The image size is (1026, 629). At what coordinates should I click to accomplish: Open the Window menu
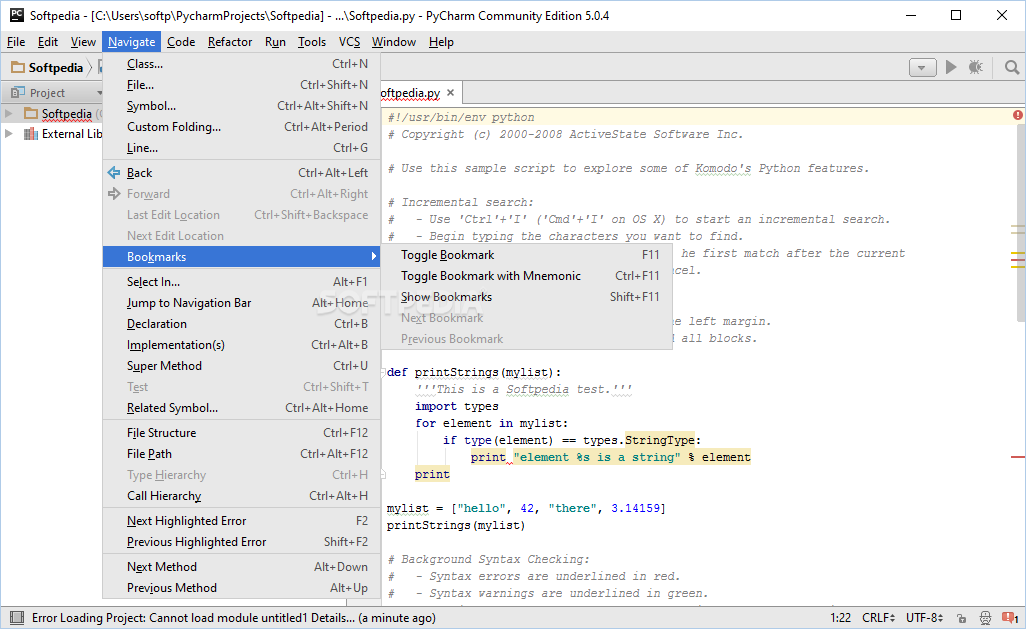coord(393,42)
